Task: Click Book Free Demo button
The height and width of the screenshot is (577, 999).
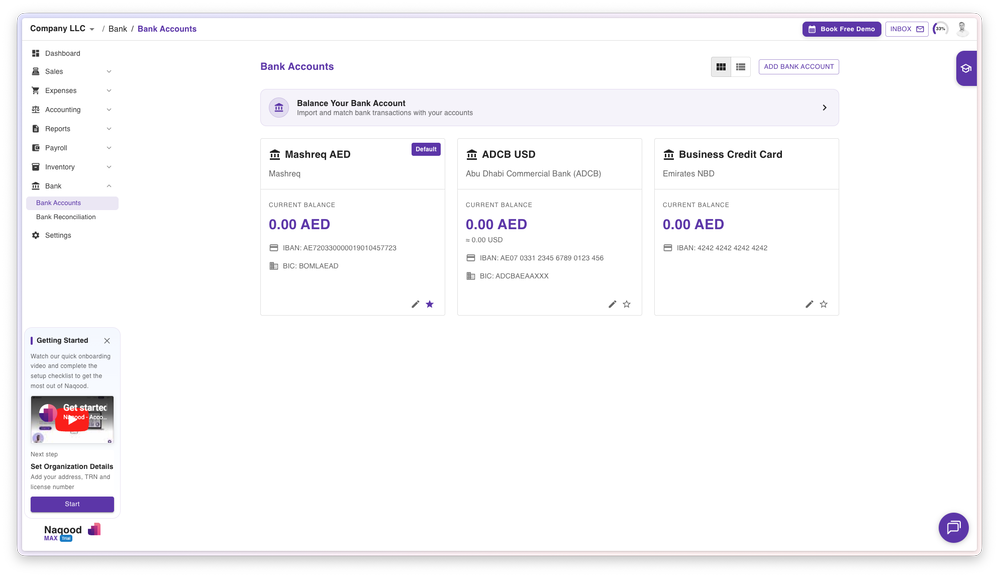Action: (841, 29)
